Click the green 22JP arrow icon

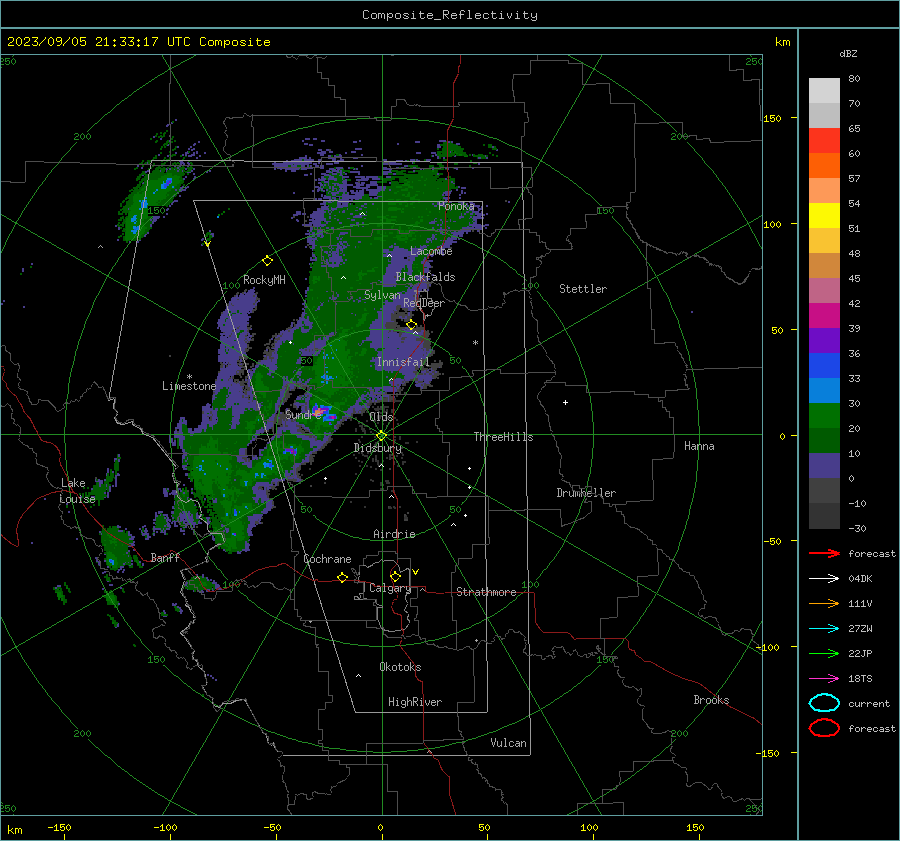(824, 653)
